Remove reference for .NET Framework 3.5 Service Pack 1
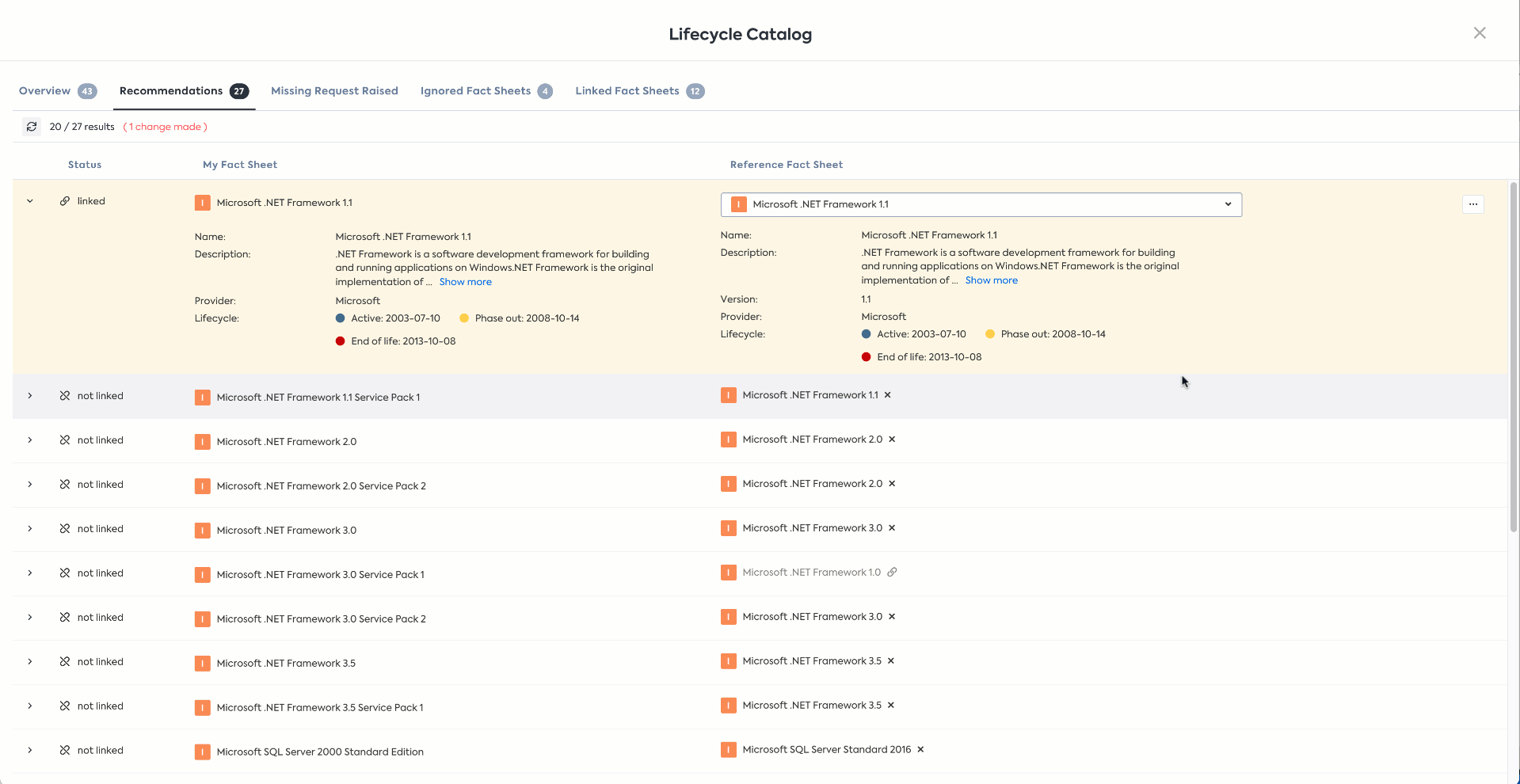The width and height of the screenshot is (1520, 784). tap(891, 706)
